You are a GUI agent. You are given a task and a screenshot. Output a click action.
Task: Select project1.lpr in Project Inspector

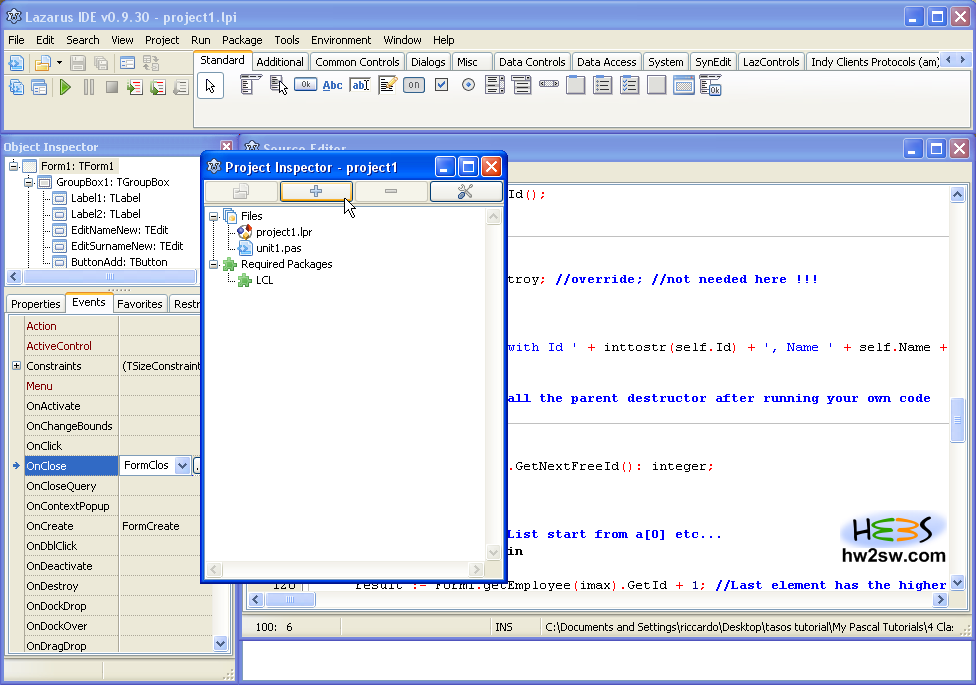pyautogui.click(x=284, y=232)
